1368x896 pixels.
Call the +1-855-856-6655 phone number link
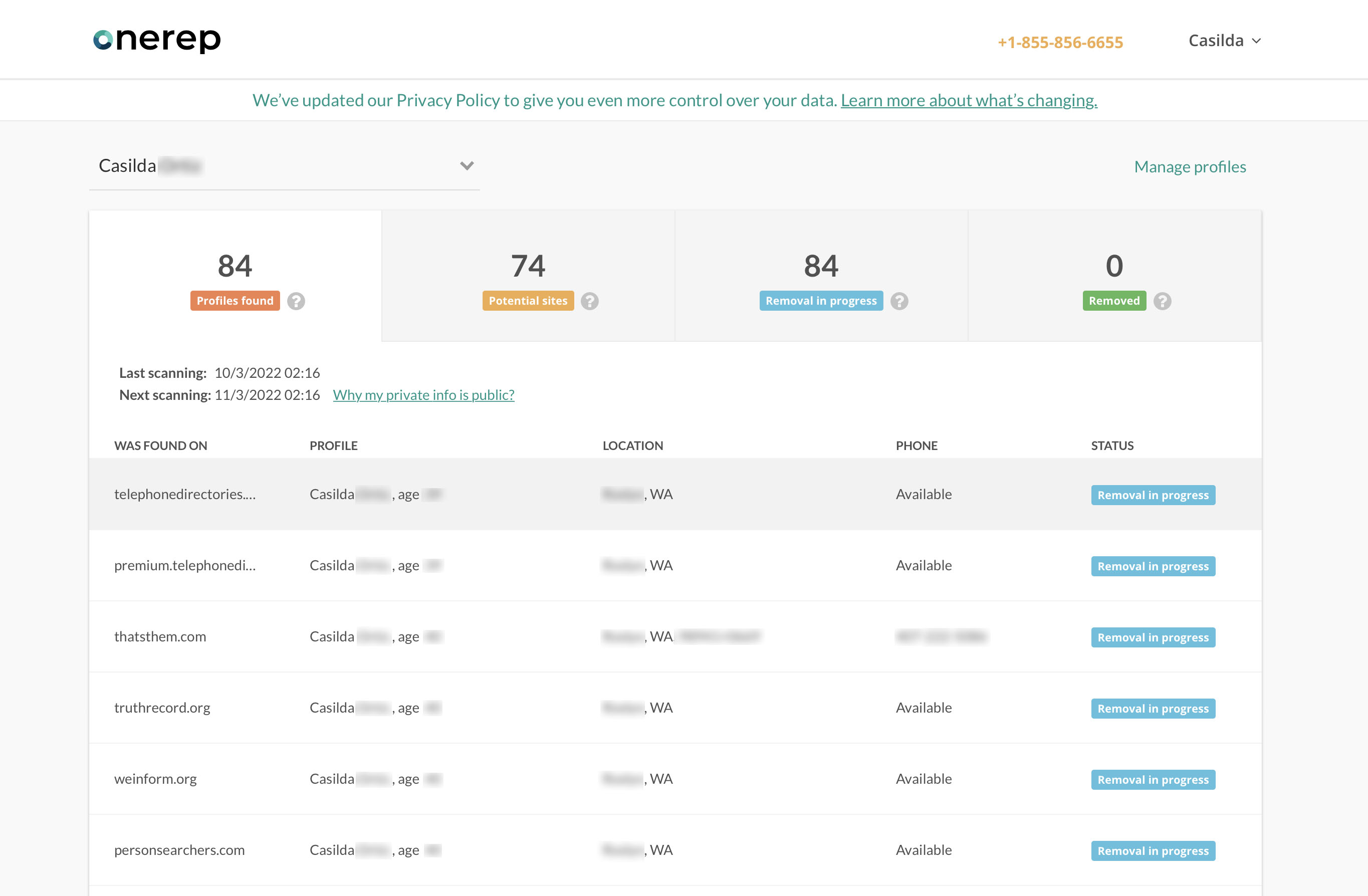click(1060, 42)
